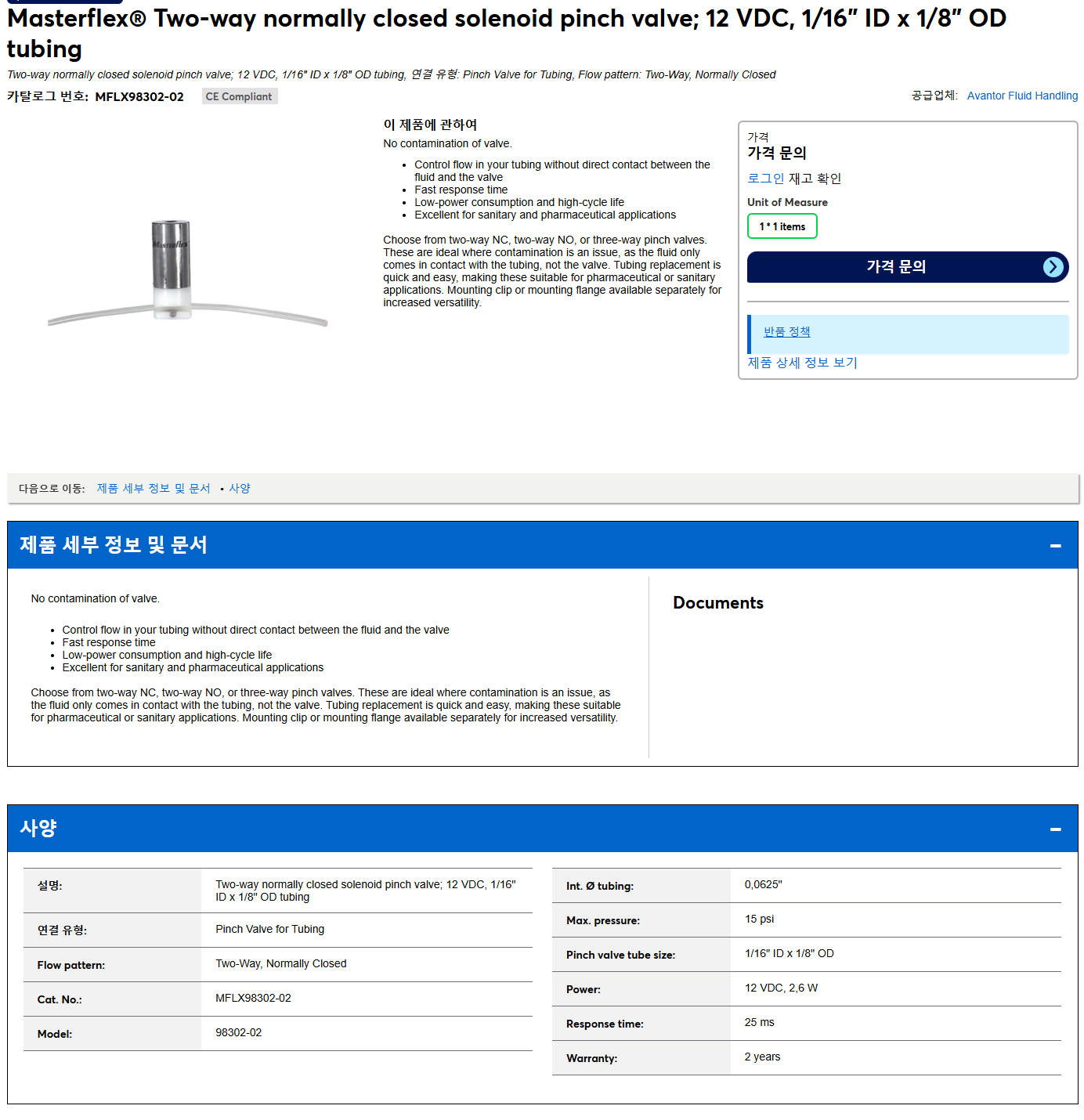
Task: Click the product title heading
Action: pos(507,33)
